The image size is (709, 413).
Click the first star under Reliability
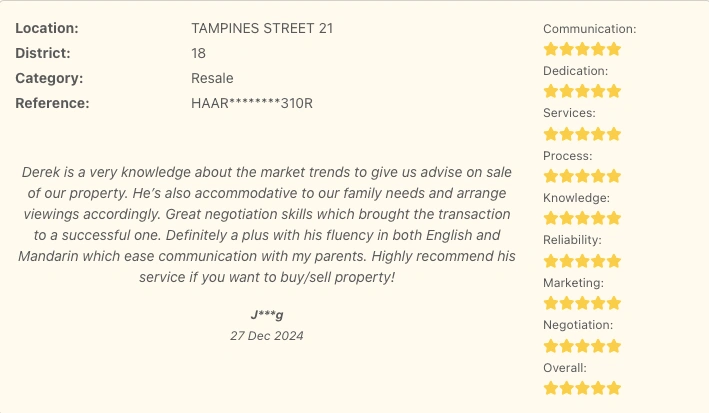tap(551, 261)
